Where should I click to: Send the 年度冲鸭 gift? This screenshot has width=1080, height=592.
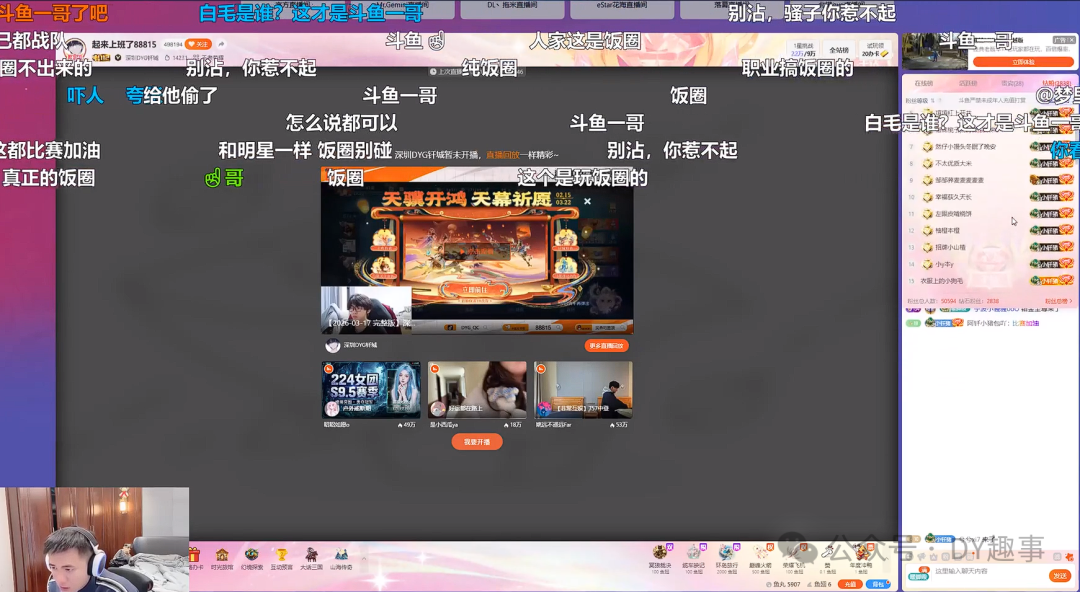[861, 553]
